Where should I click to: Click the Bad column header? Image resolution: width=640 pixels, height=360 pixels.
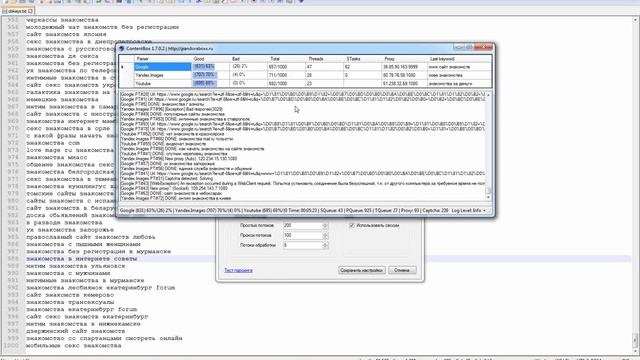[248, 59]
